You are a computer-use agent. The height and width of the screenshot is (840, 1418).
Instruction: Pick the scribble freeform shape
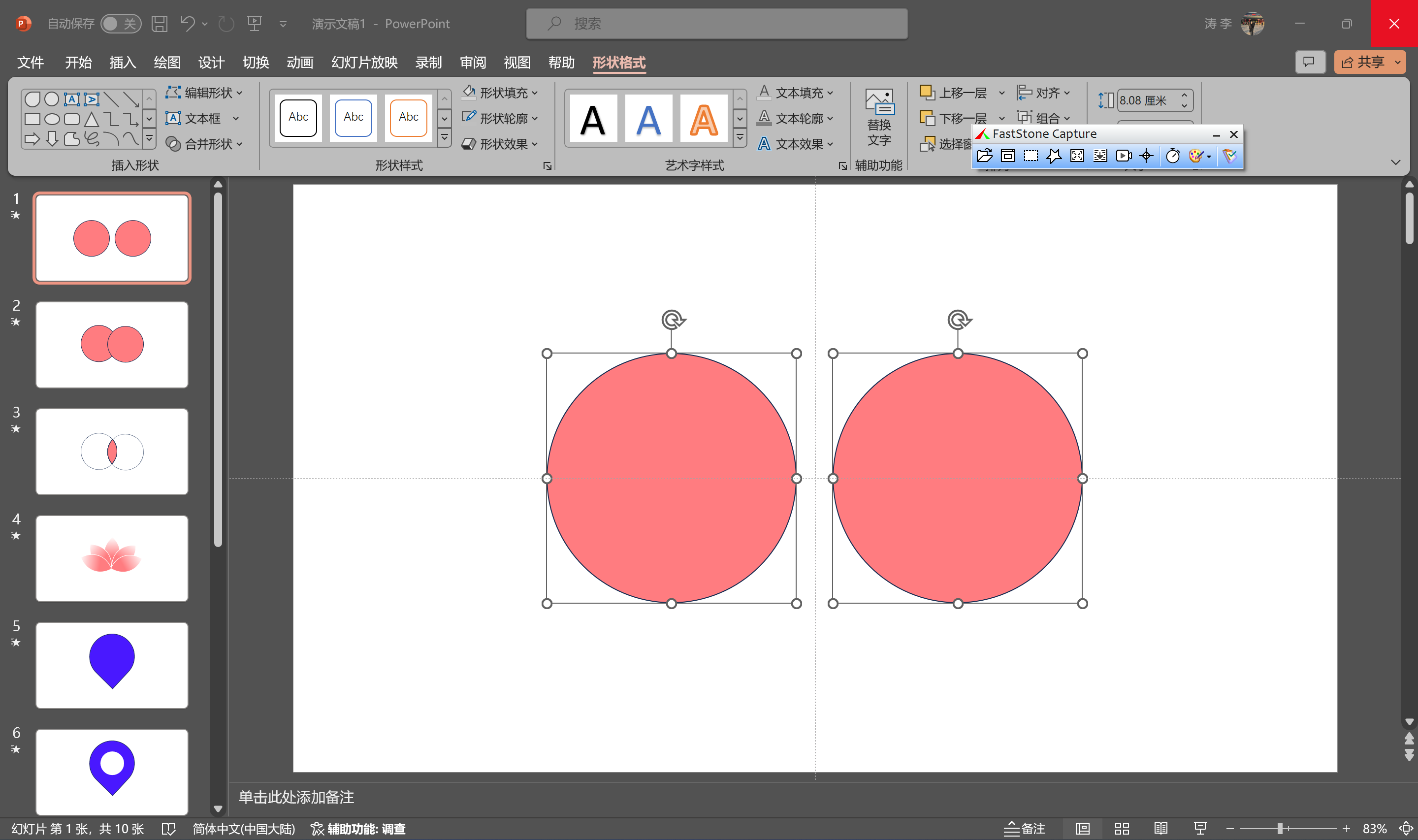(91, 139)
